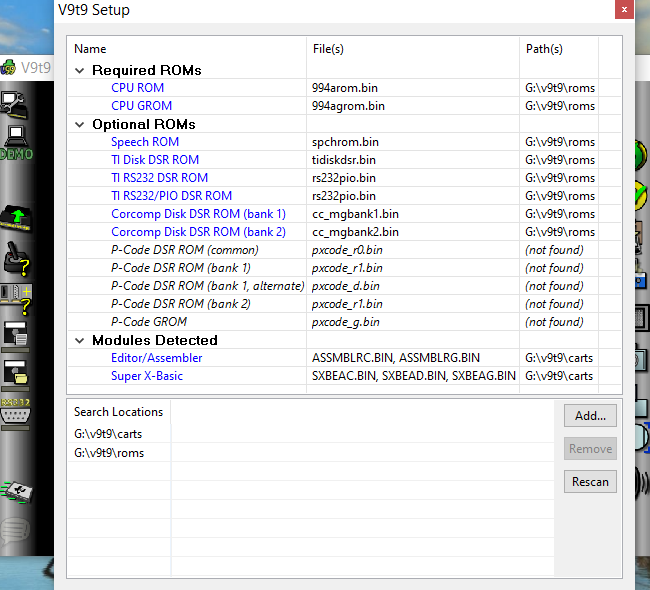Image resolution: width=650 pixels, height=590 pixels.
Task: Select the G:\v9t9\roms search location
Action: click(109, 453)
